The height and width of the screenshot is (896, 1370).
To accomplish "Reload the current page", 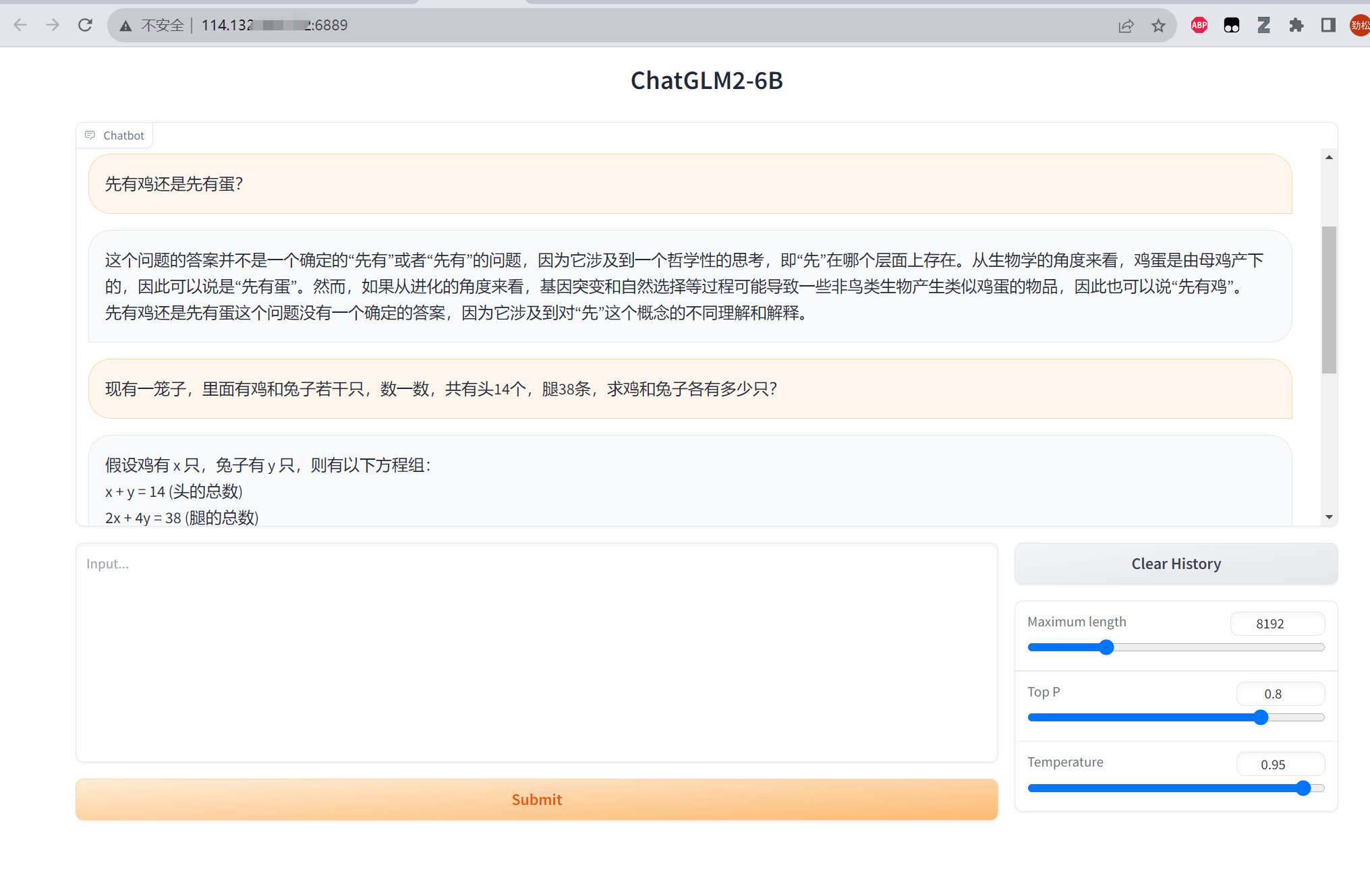I will pyautogui.click(x=85, y=26).
